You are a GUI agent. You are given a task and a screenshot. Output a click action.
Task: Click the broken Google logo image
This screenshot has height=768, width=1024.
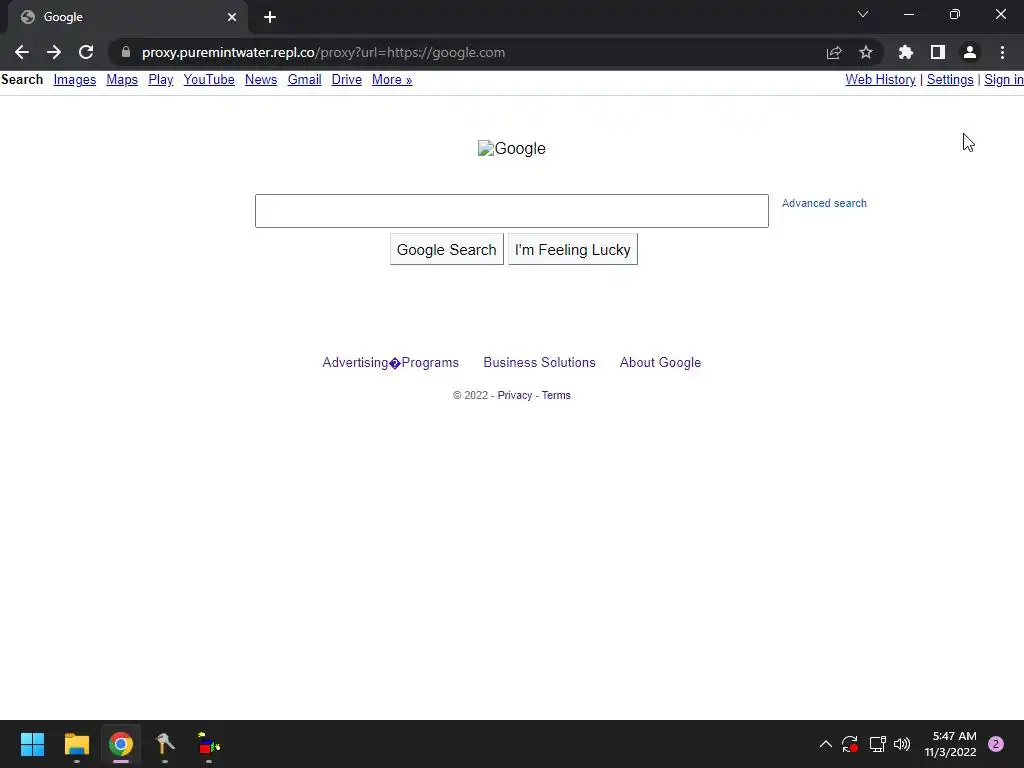[x=511, y=148]
